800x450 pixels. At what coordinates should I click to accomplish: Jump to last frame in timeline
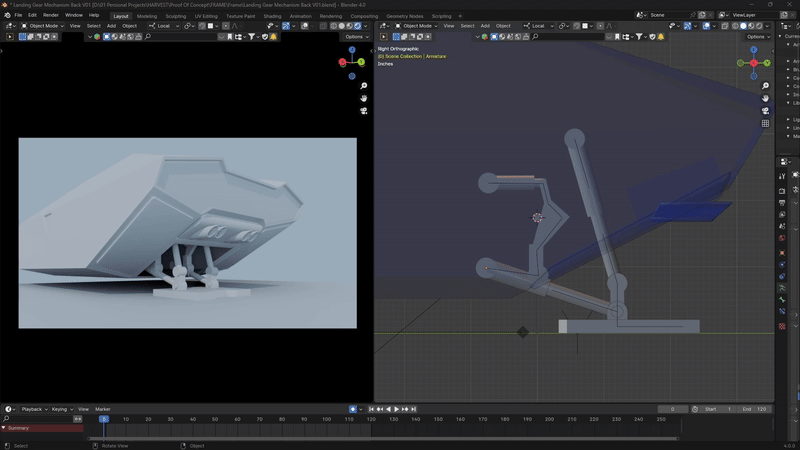[414, 409]
